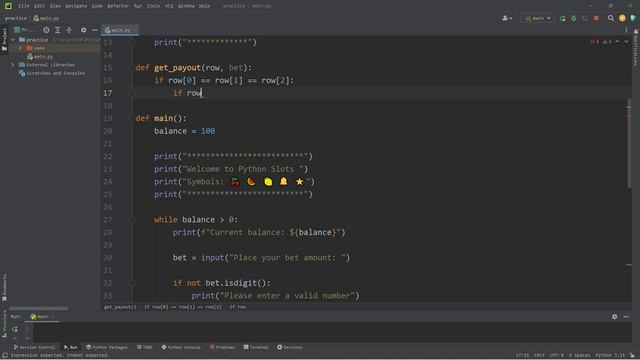The image size is (640, 360).
Task: Open Python Packages tool window
Action: (107, 347)
